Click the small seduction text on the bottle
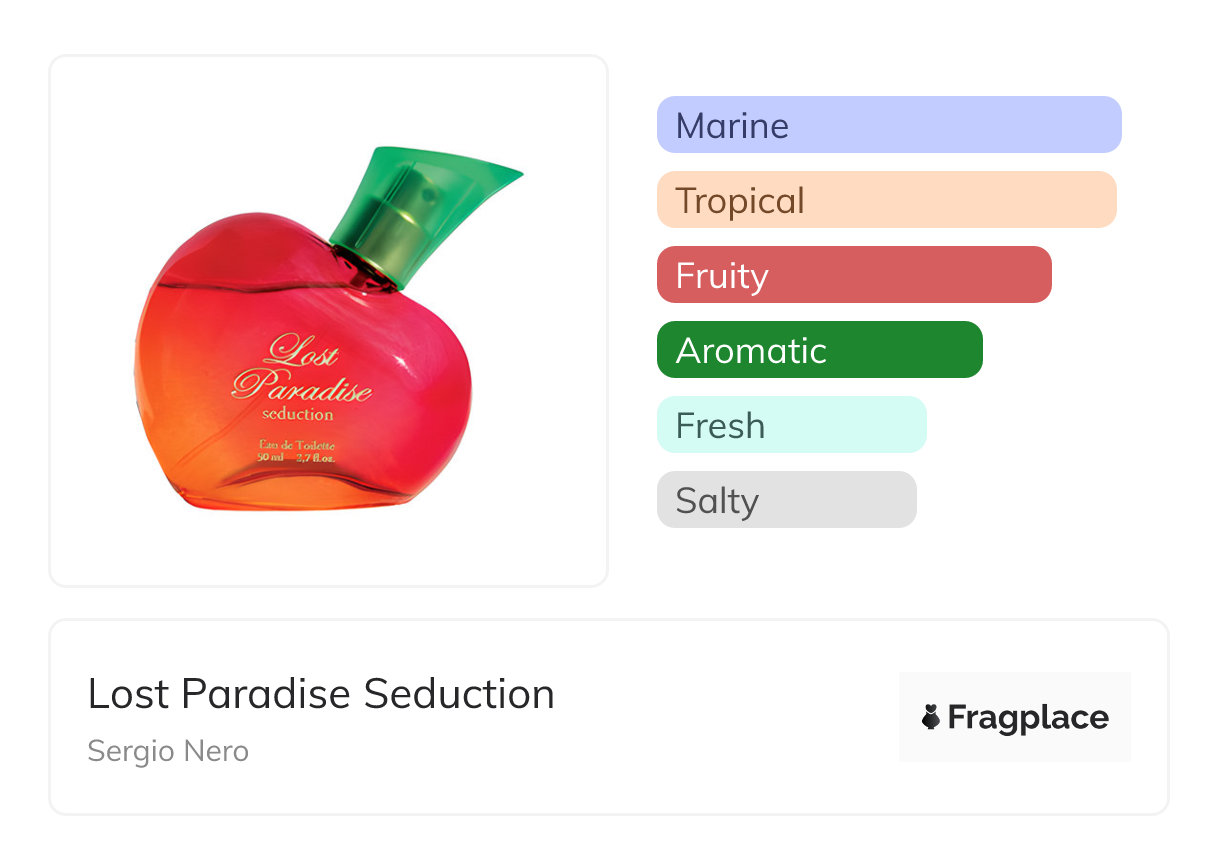 (x=297, y=414)
